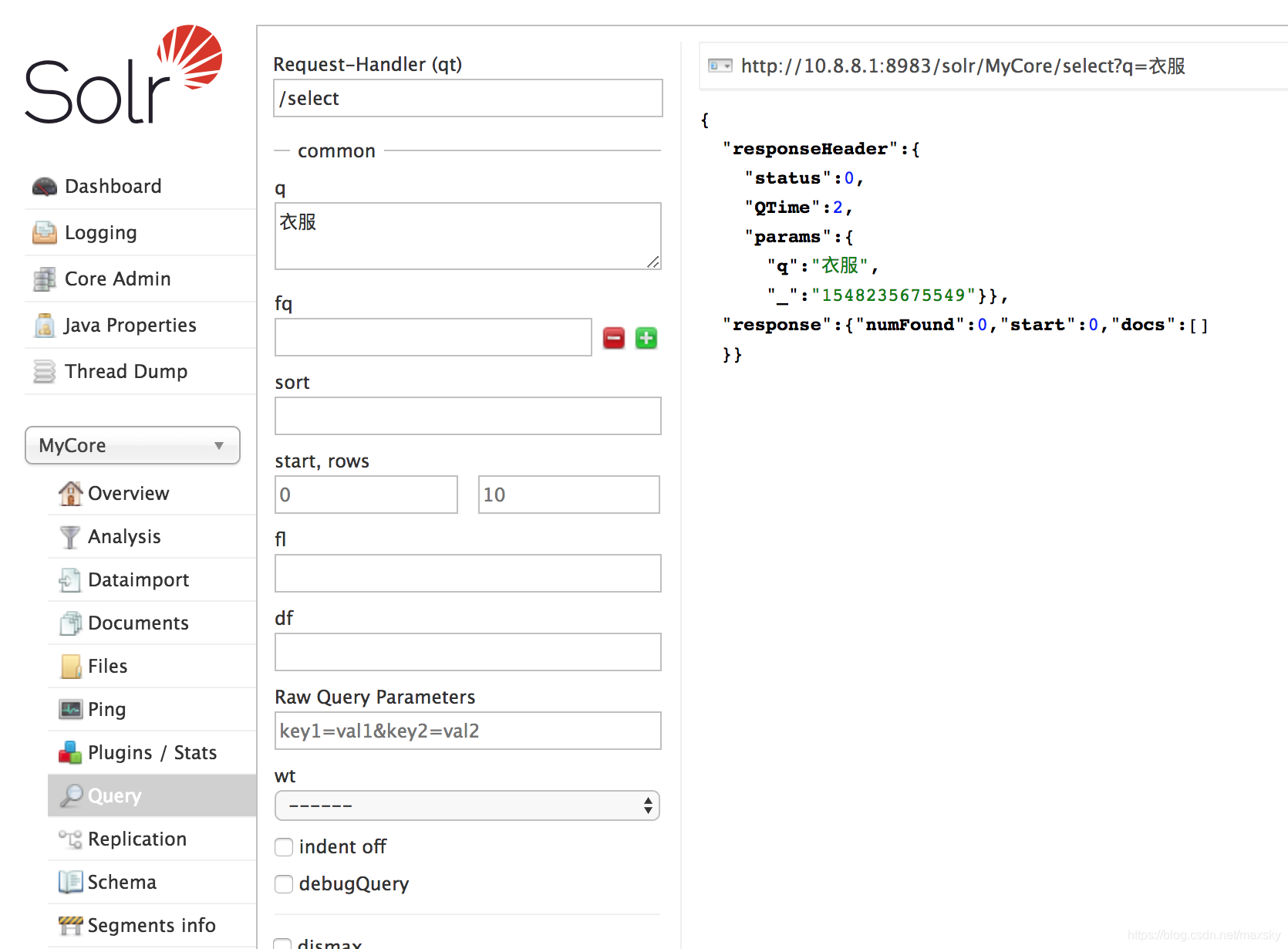Click the rows field showing 10
Screen dimensions: 1288x949
pyautogui.click(x=569, y=495)
